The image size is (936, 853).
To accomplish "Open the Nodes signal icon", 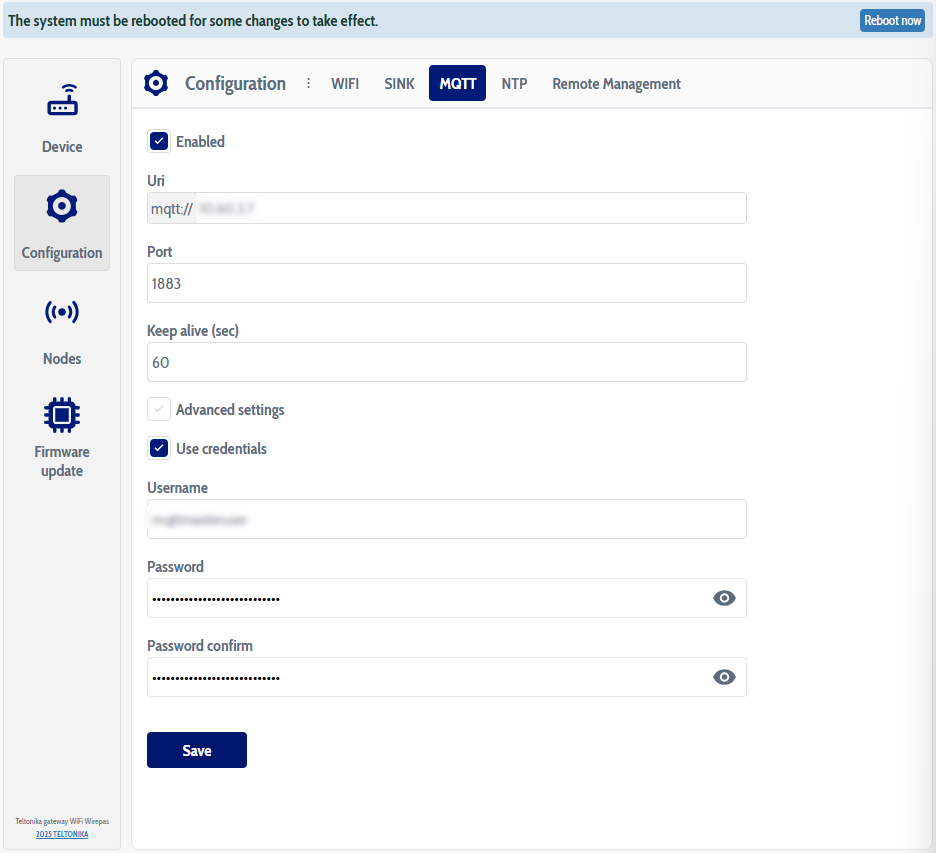I will pyautogui.click(x=62, y=313).
